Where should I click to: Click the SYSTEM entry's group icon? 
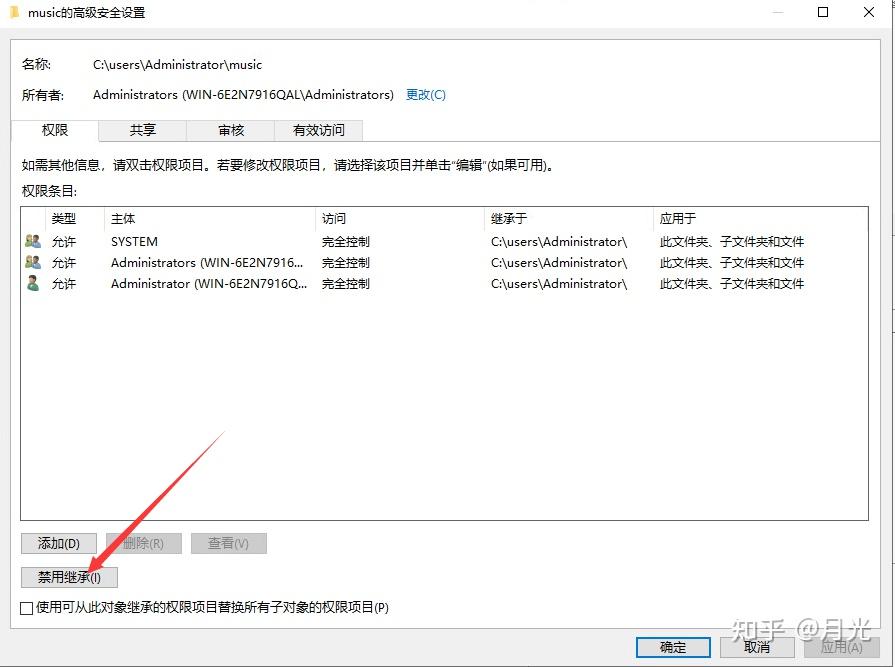coord(31,241)
